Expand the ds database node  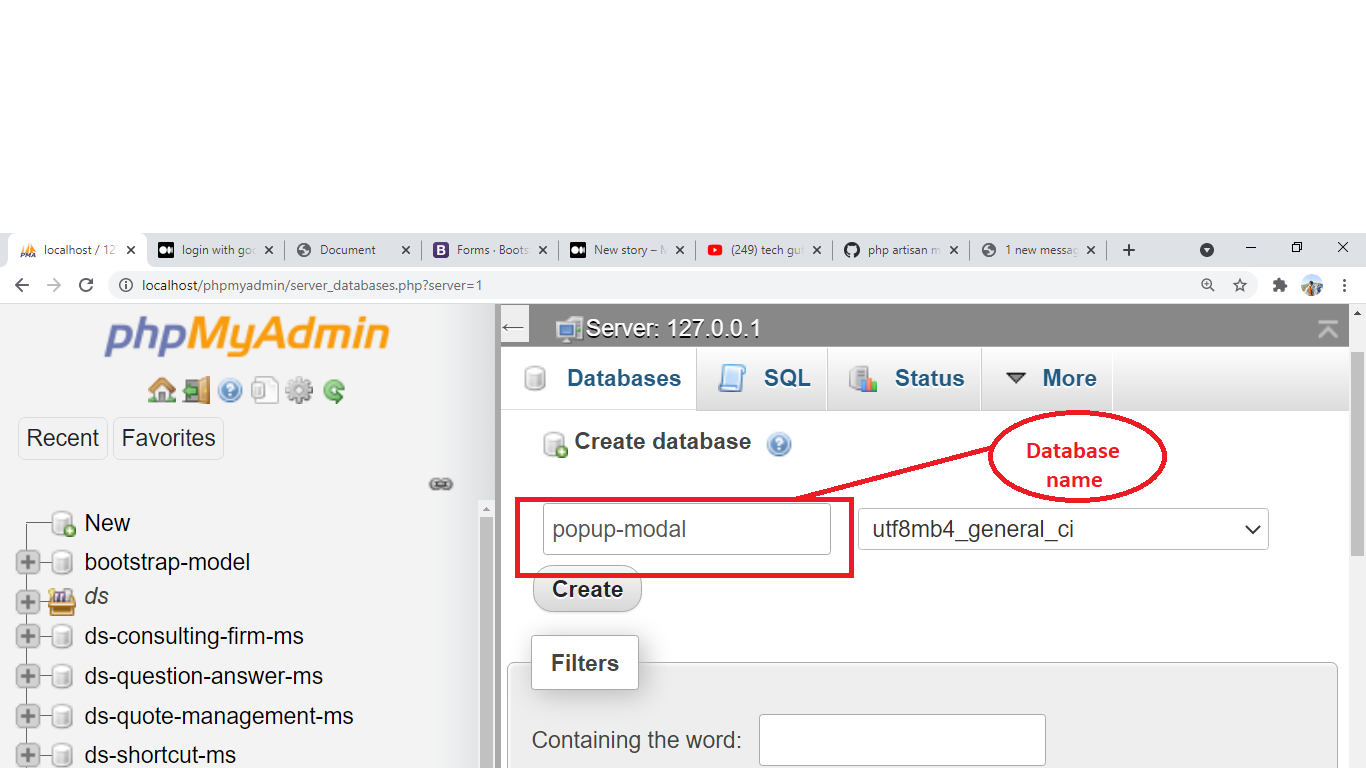coord(28,602)
